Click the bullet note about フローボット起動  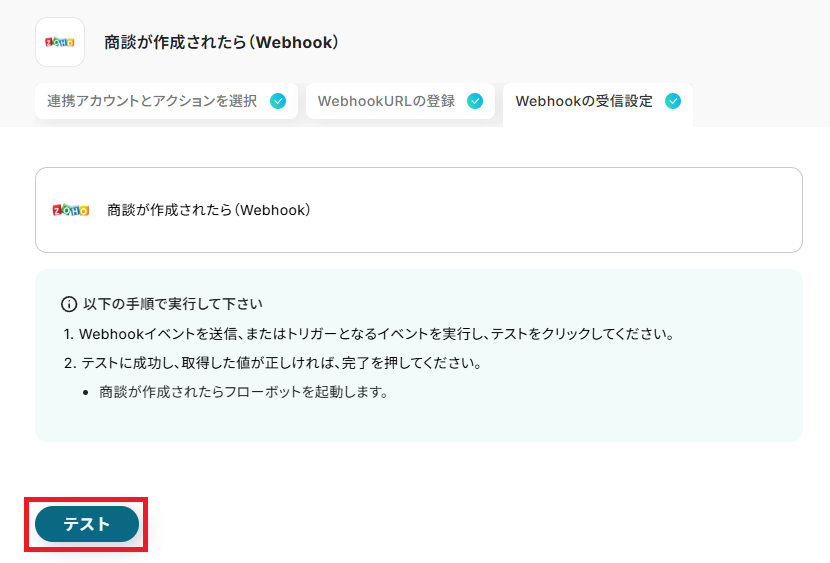pyautogui.click(x=243, y=392)
